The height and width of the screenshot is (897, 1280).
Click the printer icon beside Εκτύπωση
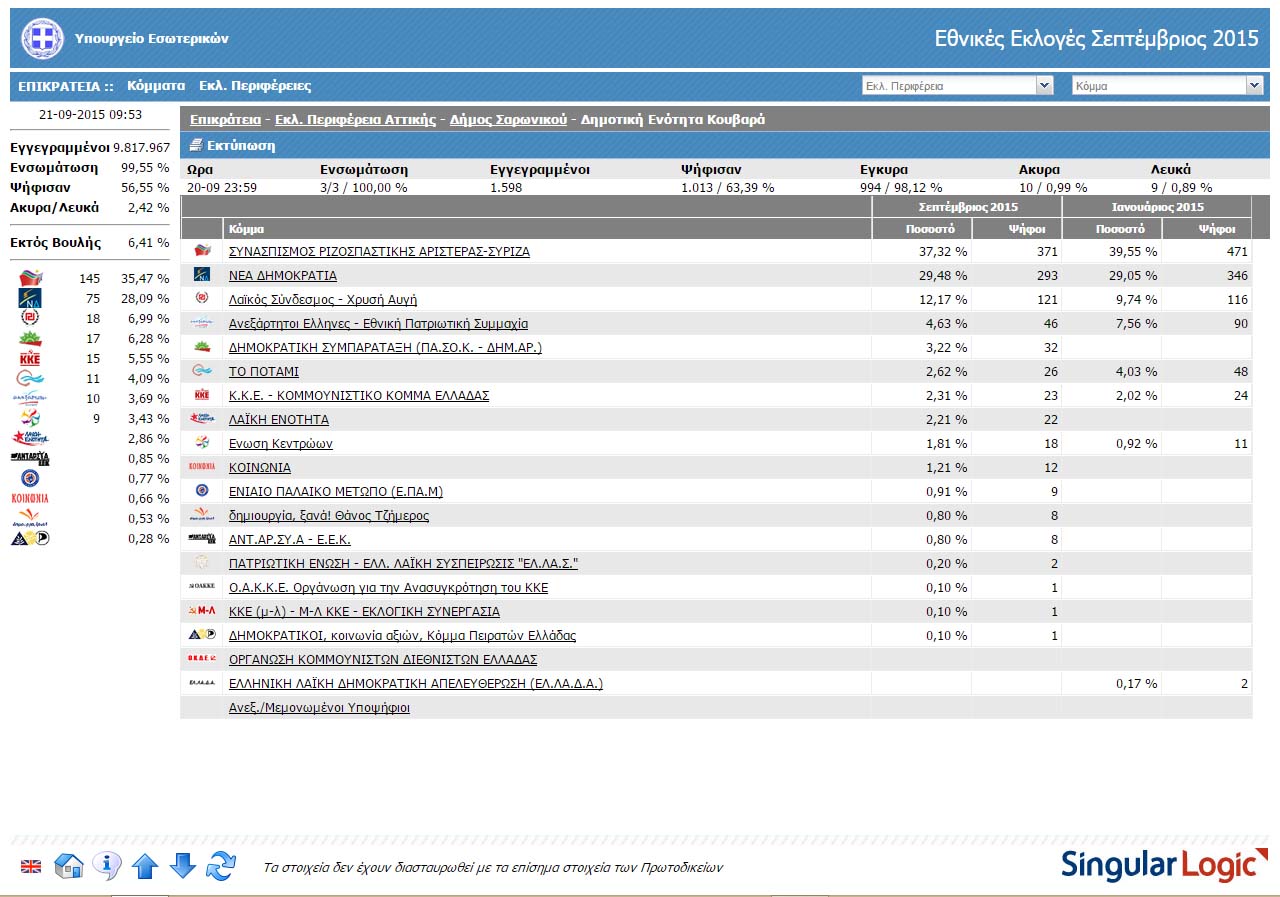[196, 145]
